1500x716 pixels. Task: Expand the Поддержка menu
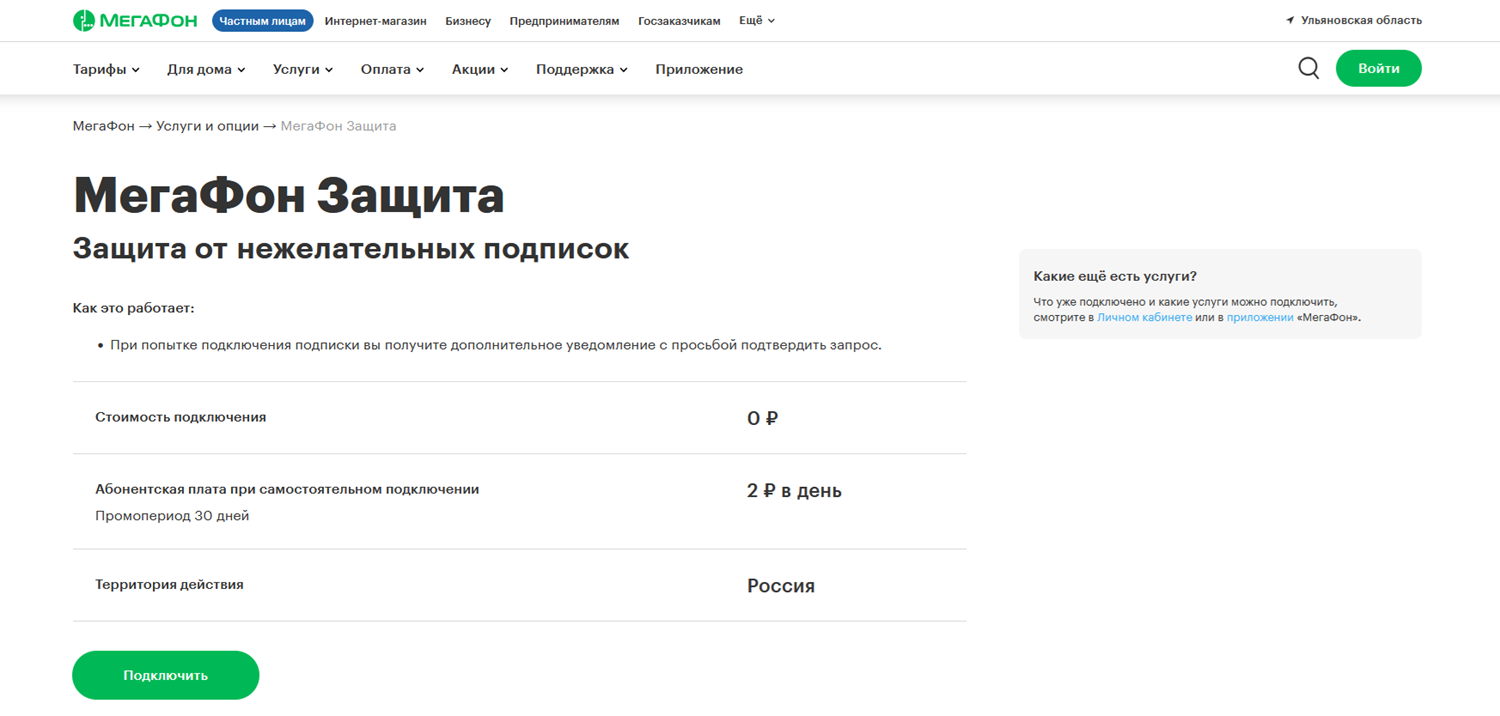coord(582,69)
